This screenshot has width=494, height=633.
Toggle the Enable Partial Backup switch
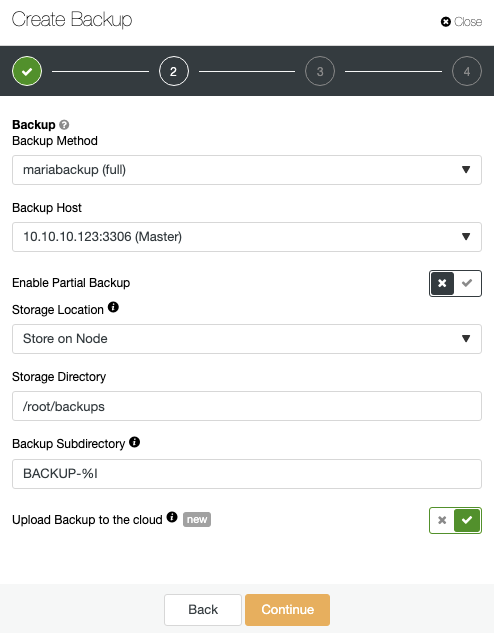click(x=455, y=283)
